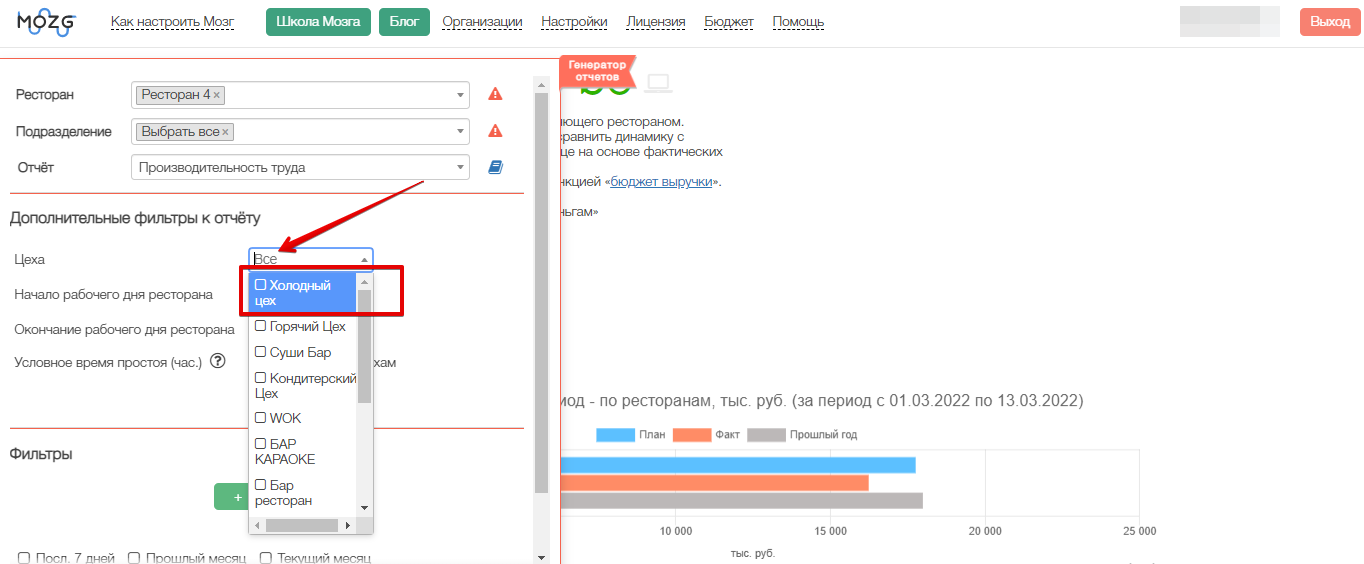Enable the WOK checkbox in the list
Image resolution: width=1364 pixels, height=564 pixels.
[261, 418]
